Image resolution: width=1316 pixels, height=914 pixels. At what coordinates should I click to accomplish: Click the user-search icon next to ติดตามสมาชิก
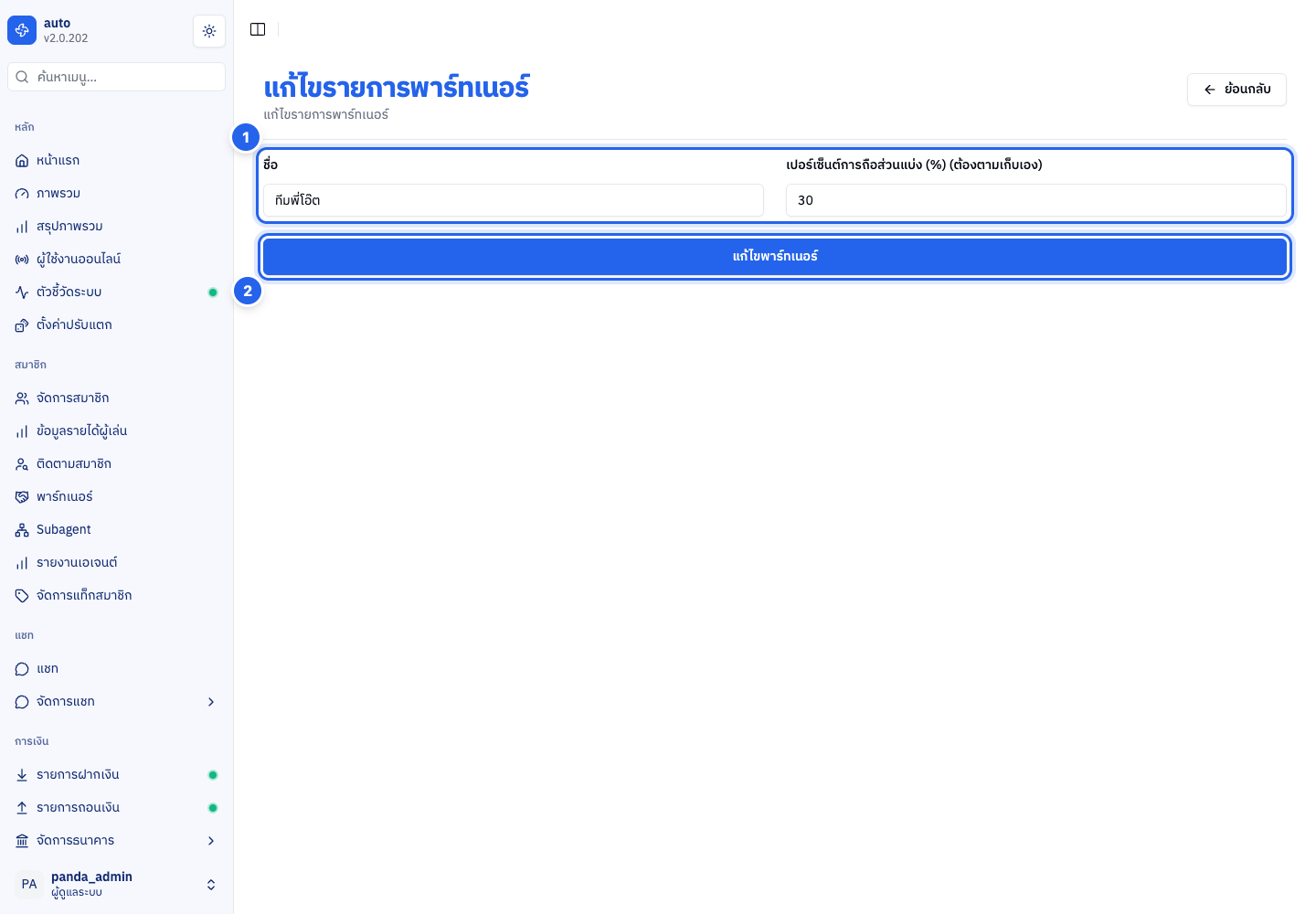tap(22, 464)
